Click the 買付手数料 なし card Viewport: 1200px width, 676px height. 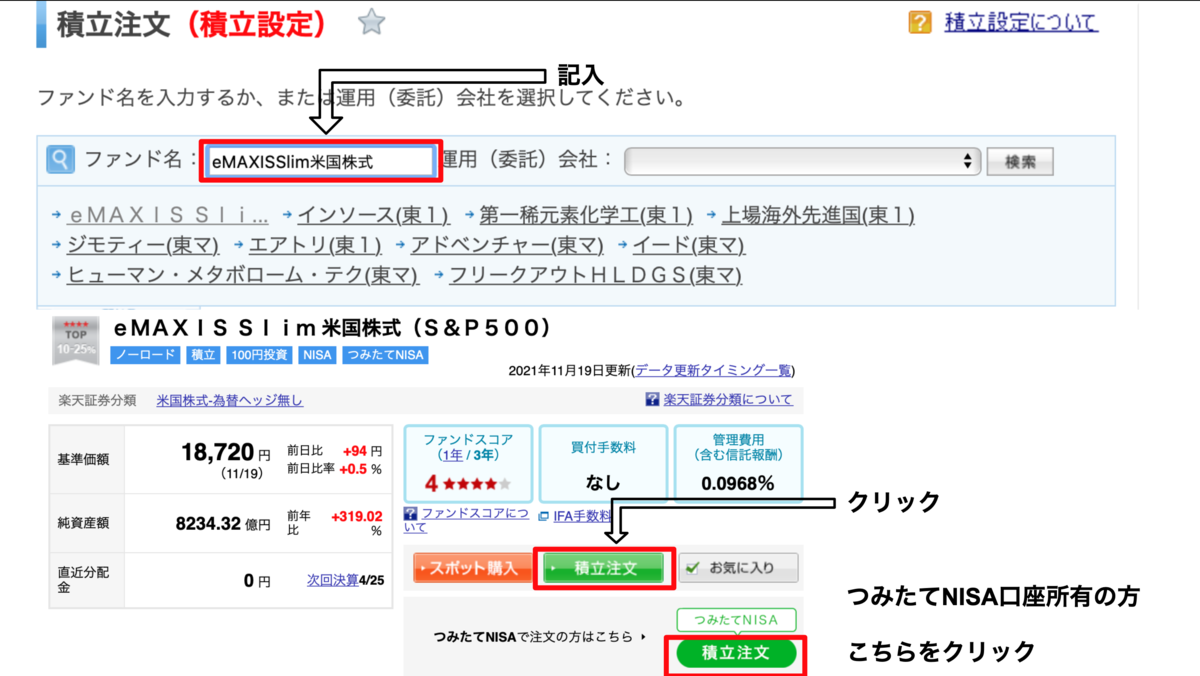click(x=602, y=463)
